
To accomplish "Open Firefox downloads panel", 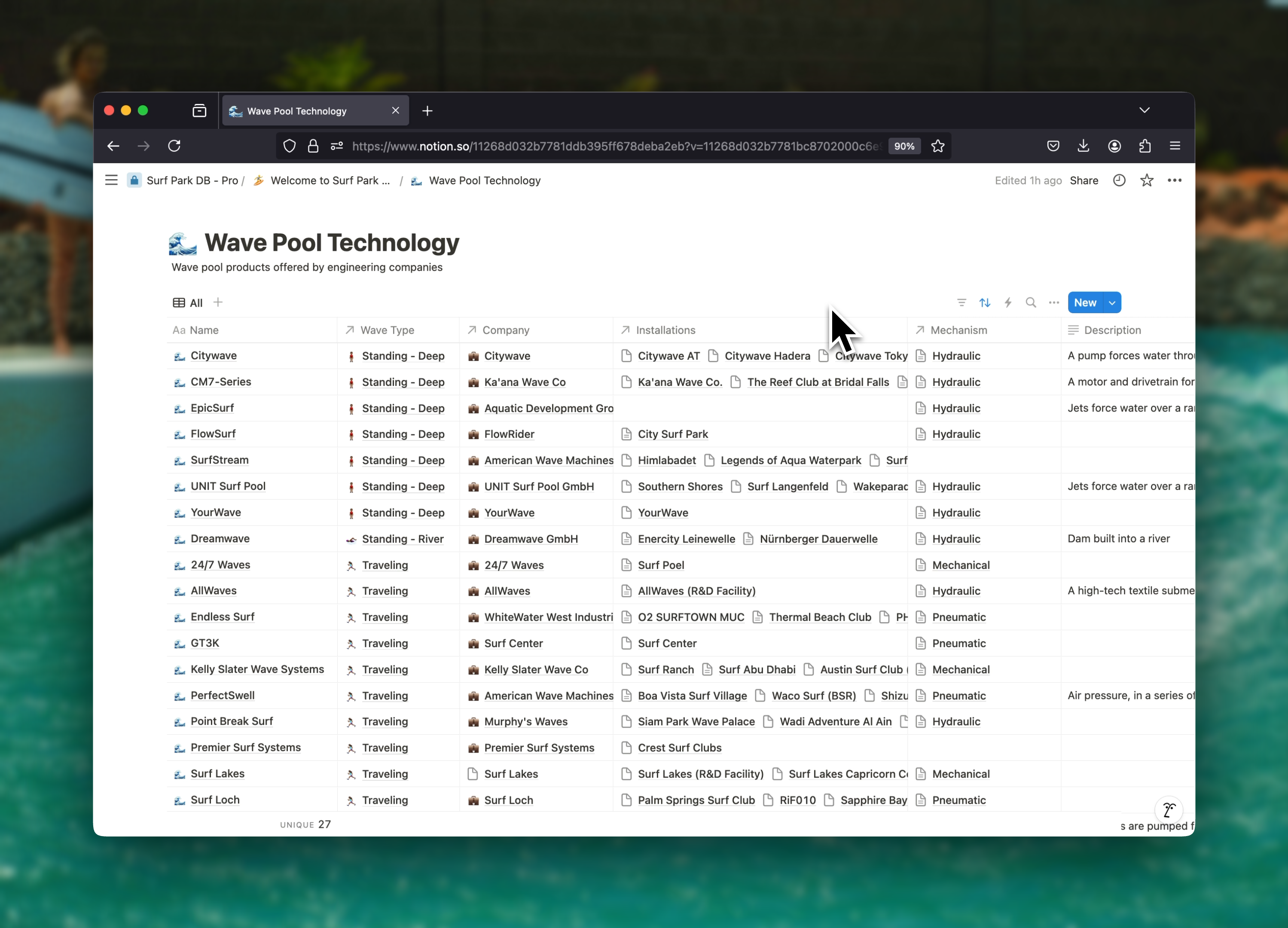I will 1084,146.
